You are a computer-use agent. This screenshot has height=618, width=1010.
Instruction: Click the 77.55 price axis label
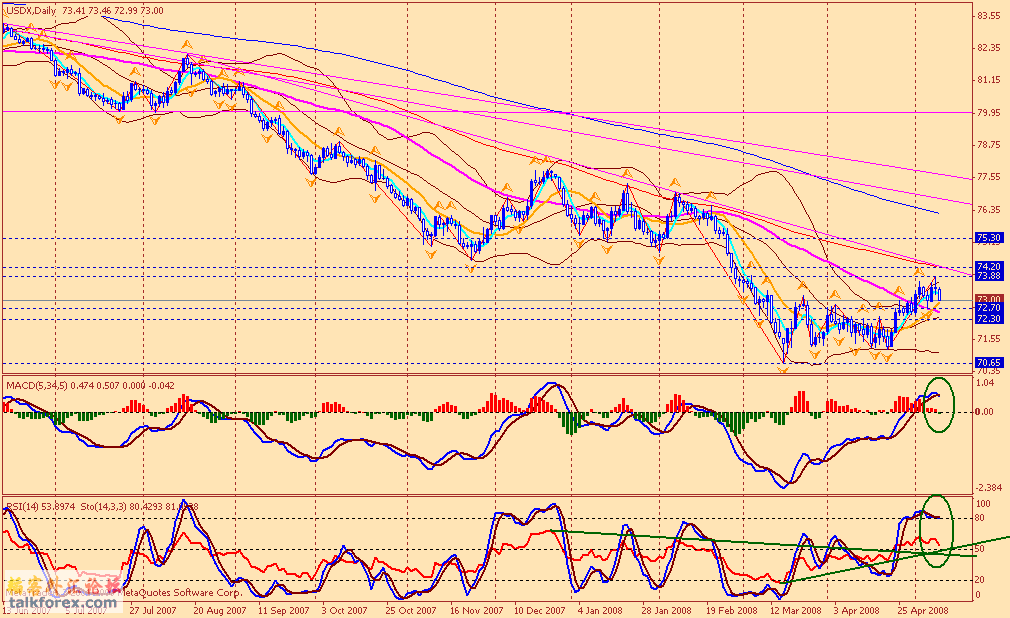tap(989, 177)
